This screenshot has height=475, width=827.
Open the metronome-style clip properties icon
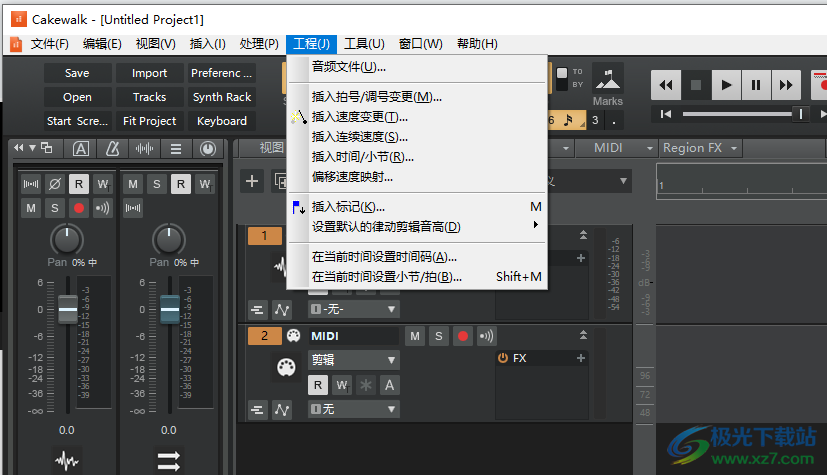point(112,149)
